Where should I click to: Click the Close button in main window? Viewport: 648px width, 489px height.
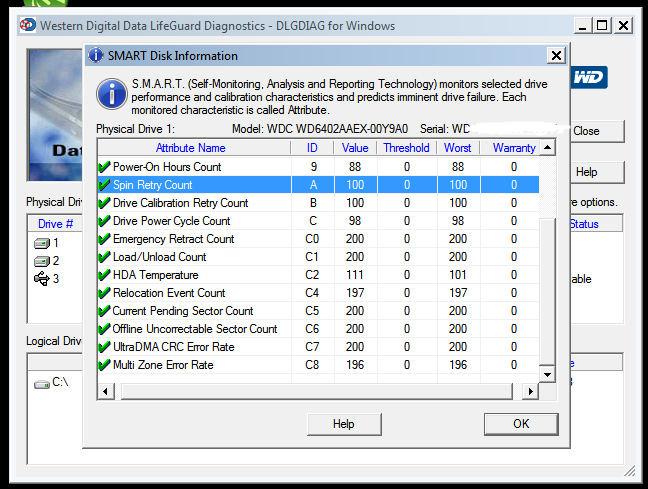coord(597,131)
